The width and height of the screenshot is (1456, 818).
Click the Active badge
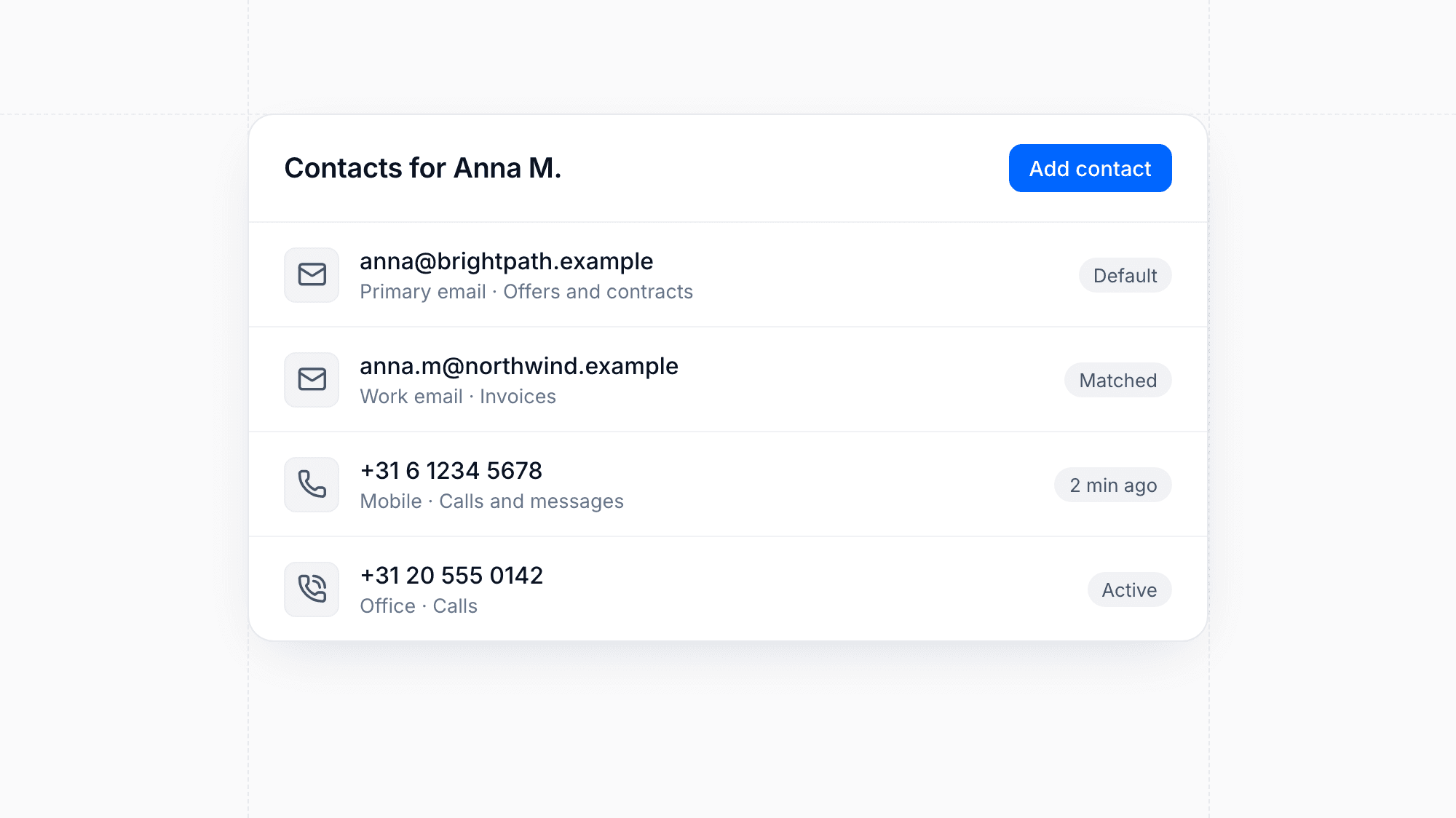(x=1129, y=589)
